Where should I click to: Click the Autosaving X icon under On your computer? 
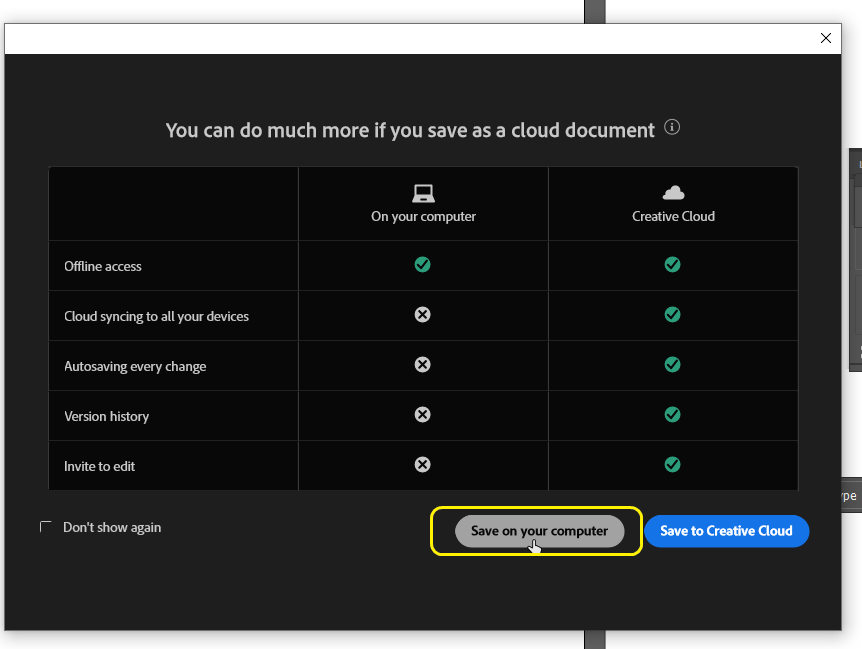point(422,364)
